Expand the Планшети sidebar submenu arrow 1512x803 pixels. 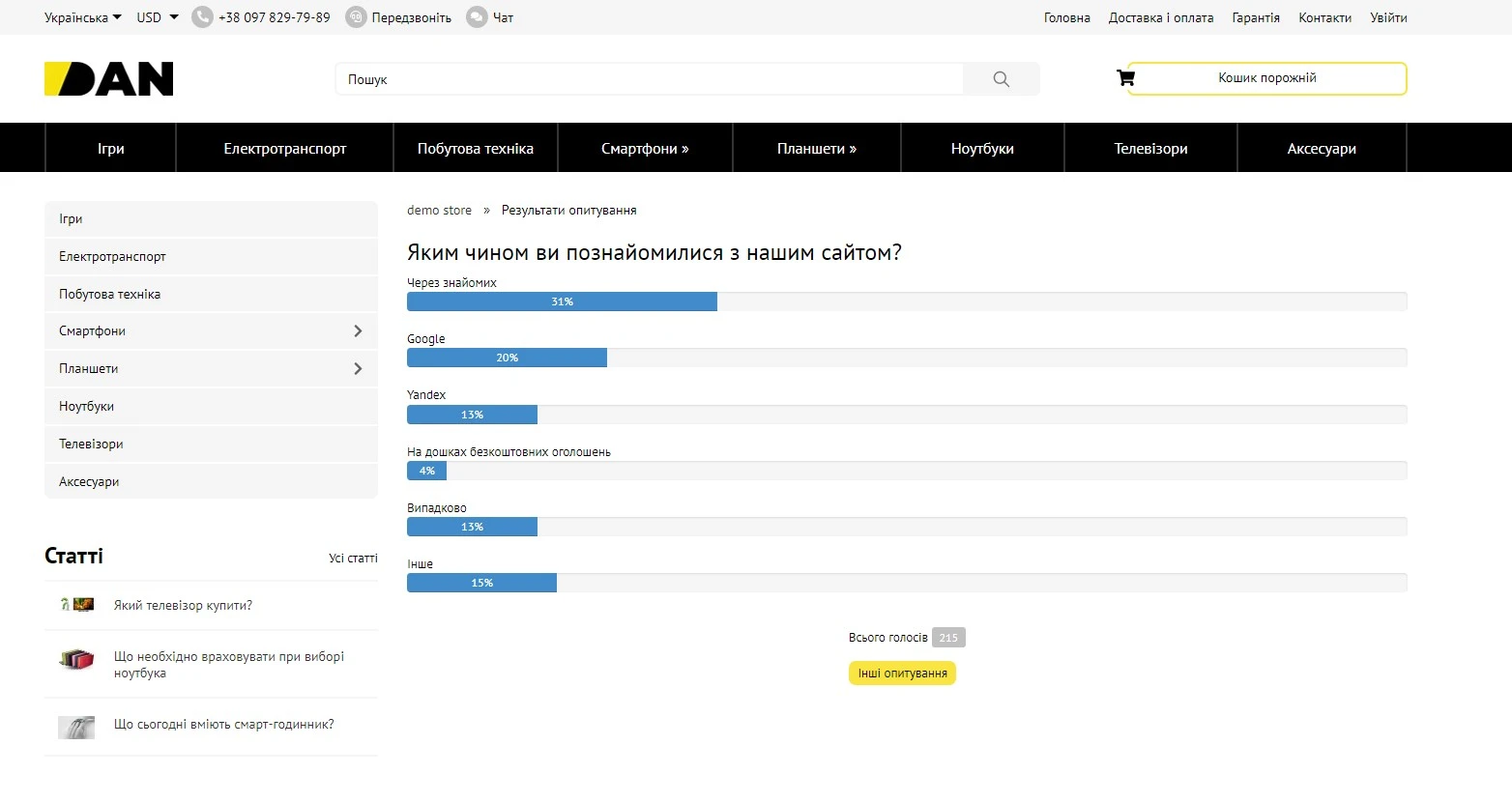[x=358, y=369]
